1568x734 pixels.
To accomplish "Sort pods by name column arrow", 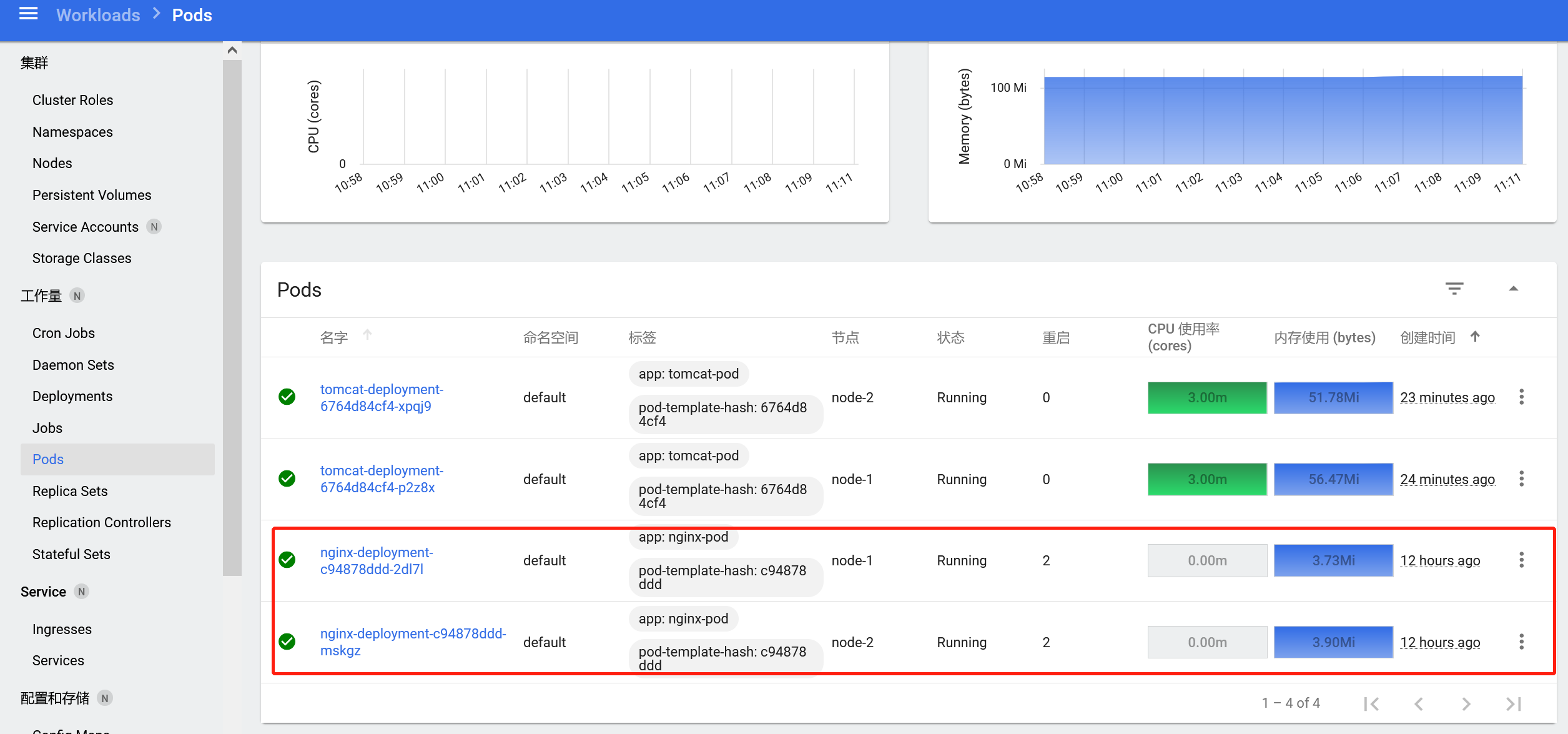I will click(x=367, y=335).
